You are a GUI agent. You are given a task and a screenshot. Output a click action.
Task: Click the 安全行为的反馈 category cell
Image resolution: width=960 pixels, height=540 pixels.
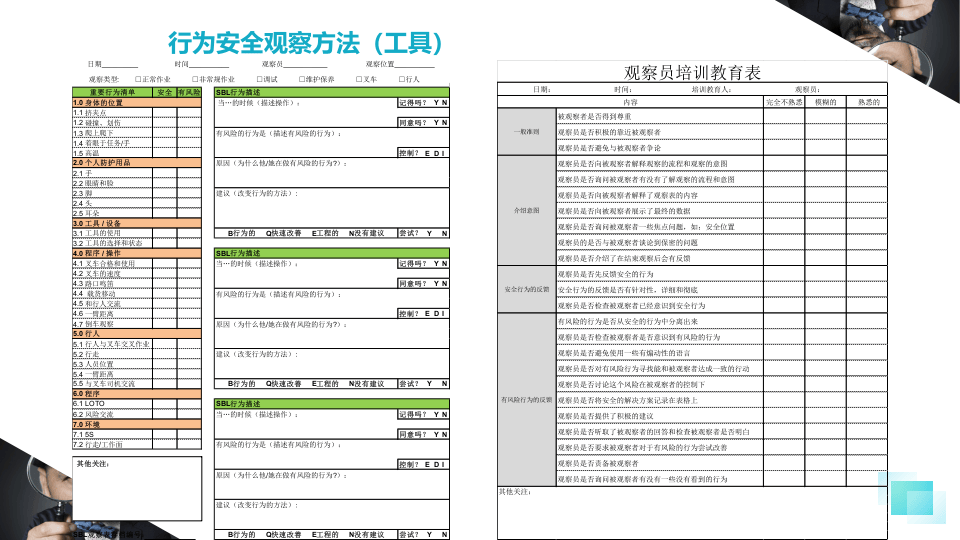pyautogui.click(x=527, y=289)
